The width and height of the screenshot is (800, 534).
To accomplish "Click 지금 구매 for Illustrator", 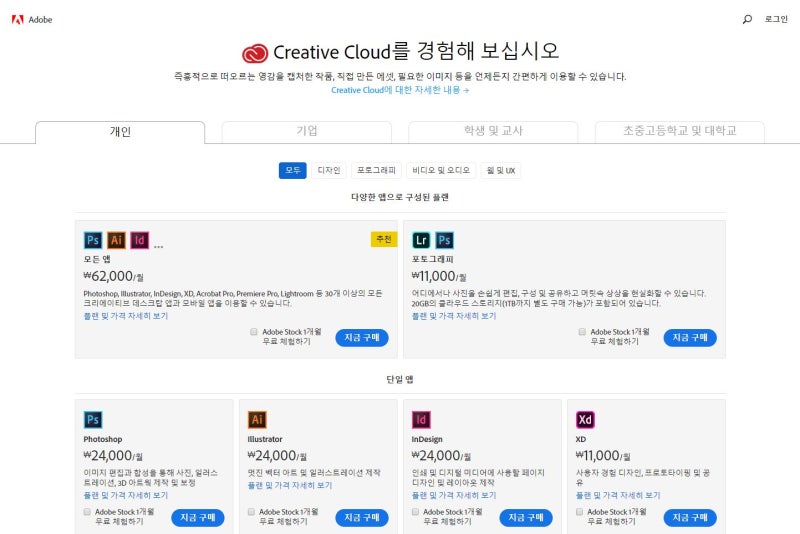I will pyautogui.click(x=362, y=518).
